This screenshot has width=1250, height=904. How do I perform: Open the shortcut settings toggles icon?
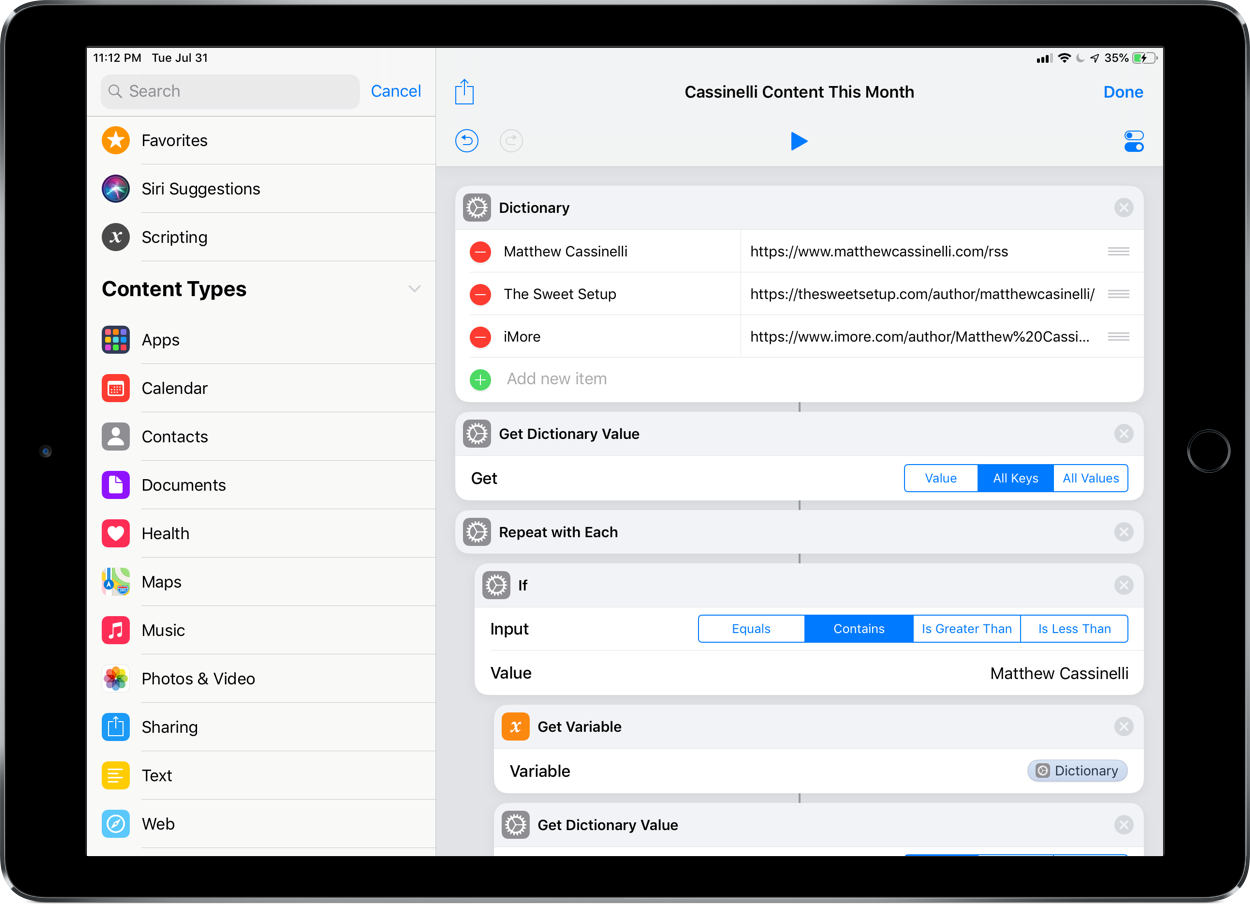(1133, 141)
